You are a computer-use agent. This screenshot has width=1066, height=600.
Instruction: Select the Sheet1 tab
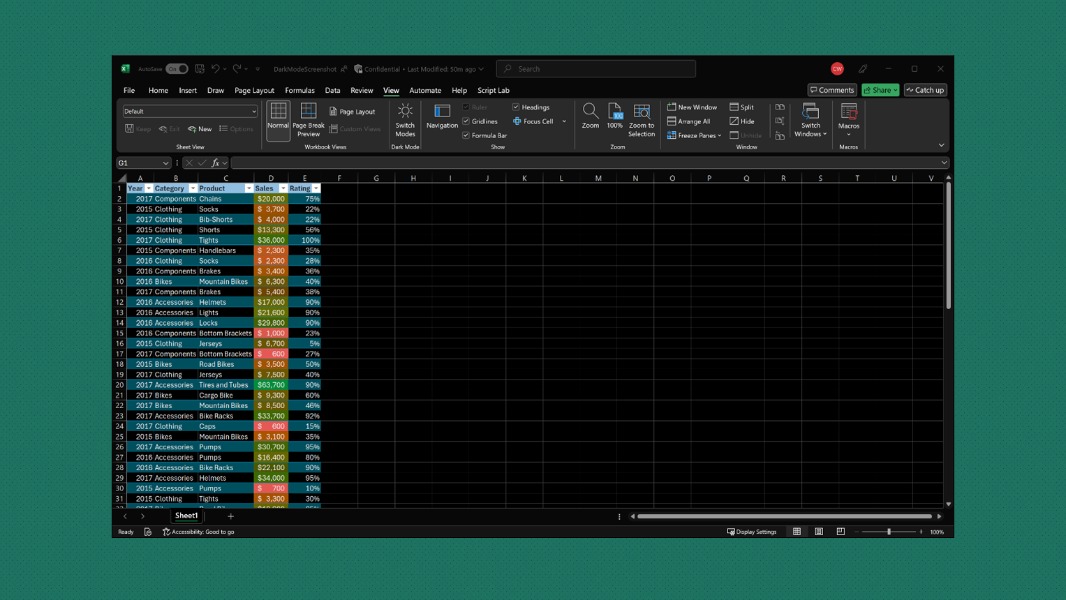pos(186,515)
